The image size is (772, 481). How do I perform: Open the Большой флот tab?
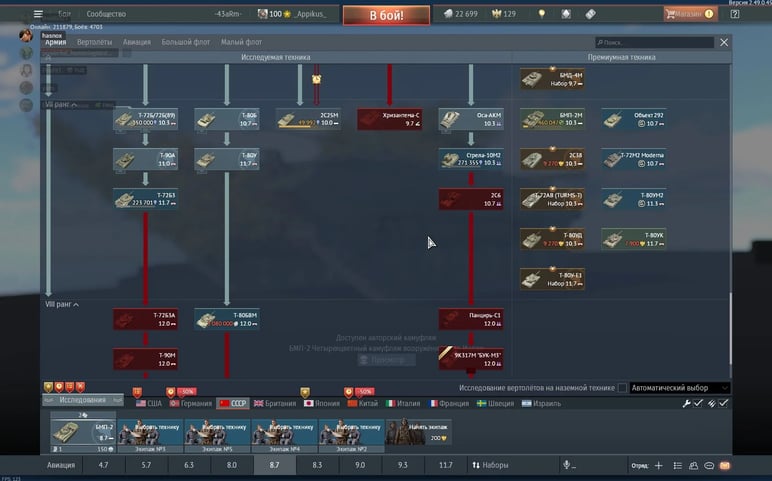pos(186,42)
